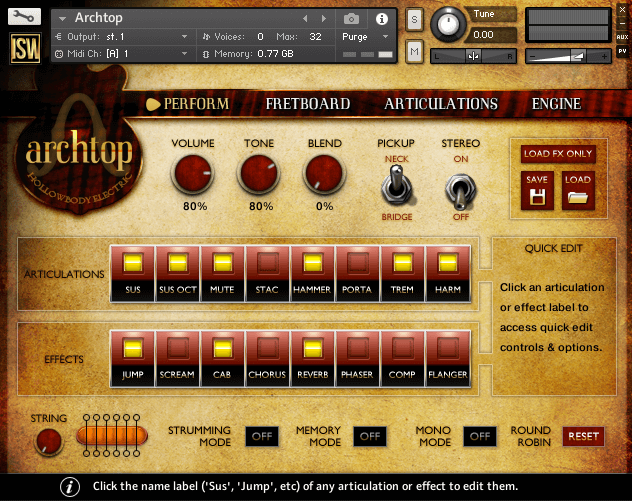Enable the STAC articulation
This screenshot has width=632, height=501.
click(267, 263)
